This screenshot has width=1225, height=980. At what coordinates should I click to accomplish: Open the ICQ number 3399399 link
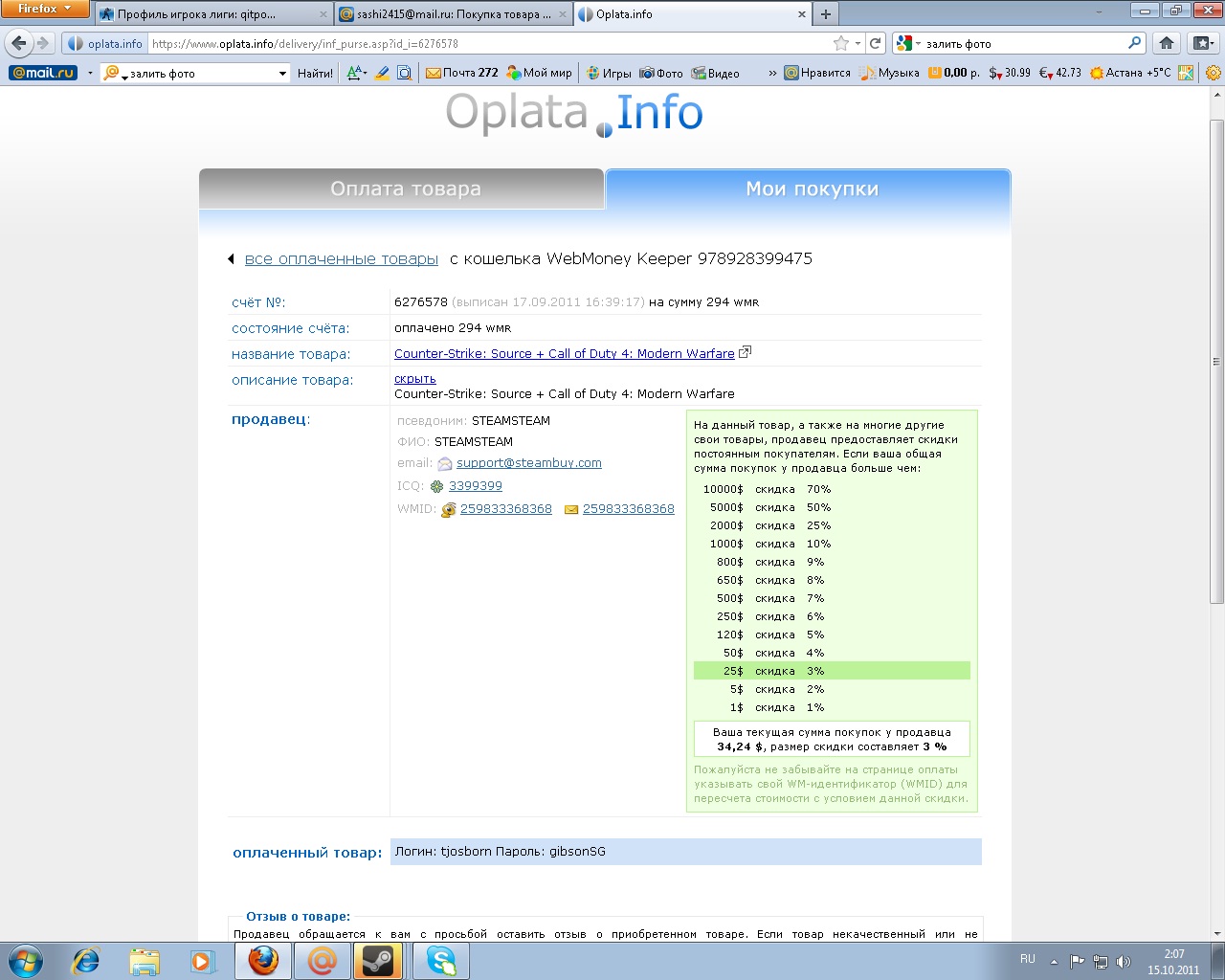(476, 486)
